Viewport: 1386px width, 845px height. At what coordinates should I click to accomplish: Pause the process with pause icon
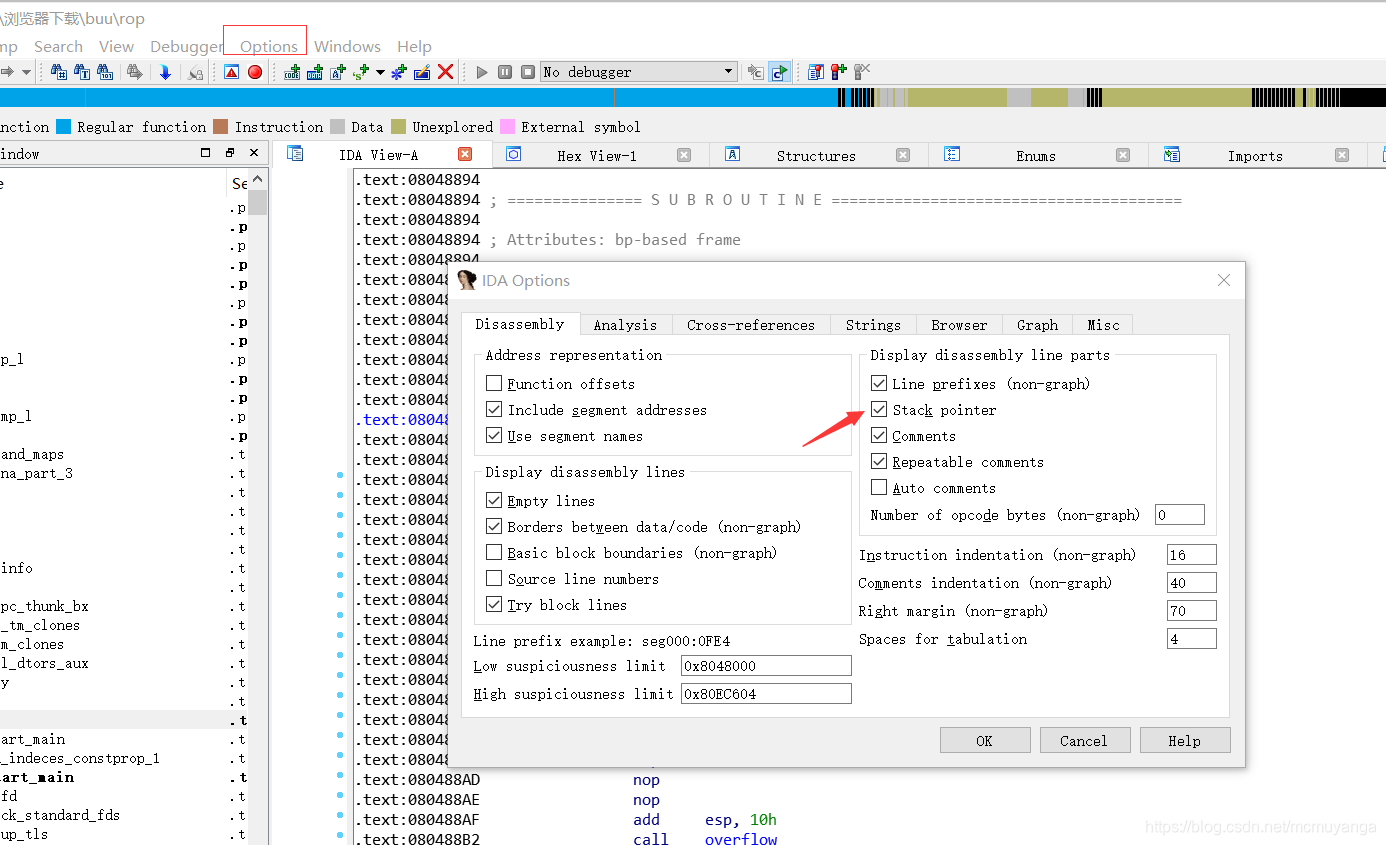[505, 72]
